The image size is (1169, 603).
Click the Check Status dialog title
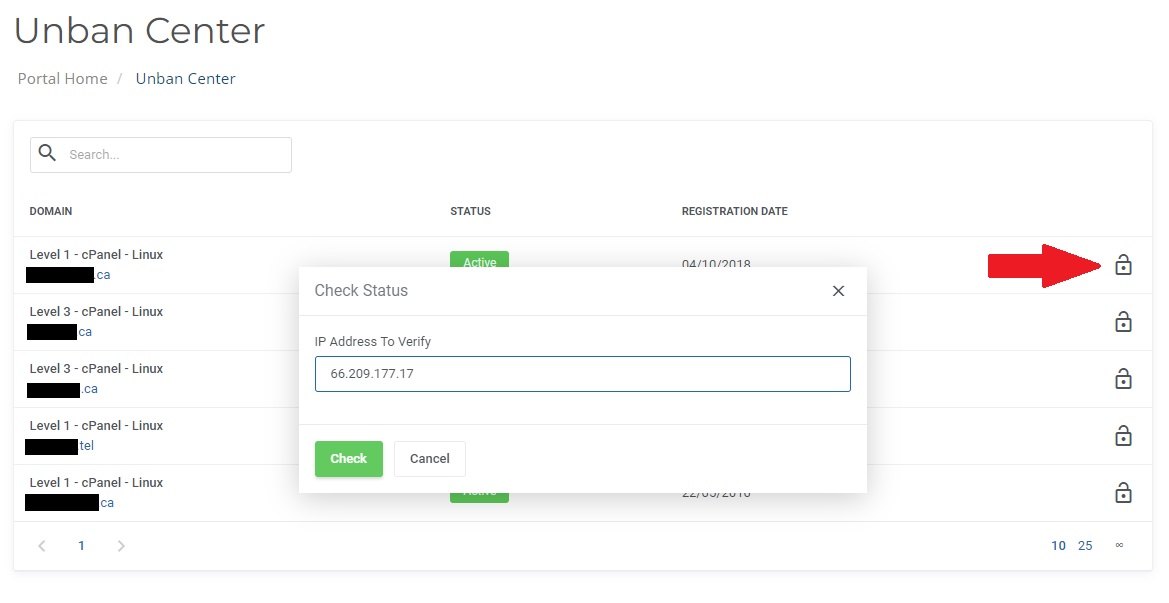[361, 291]
